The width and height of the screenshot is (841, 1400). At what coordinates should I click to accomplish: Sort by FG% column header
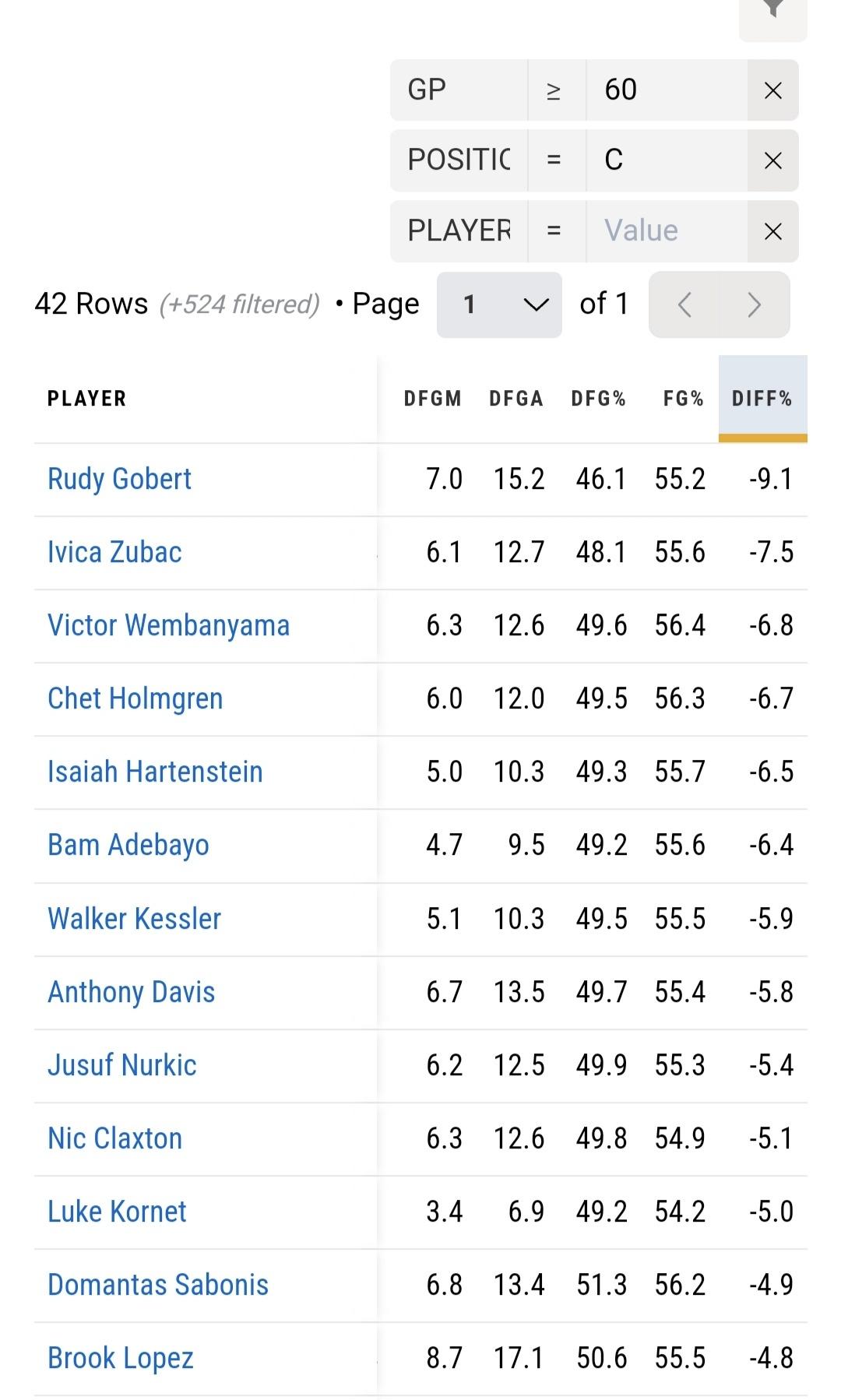click(683, 399)
